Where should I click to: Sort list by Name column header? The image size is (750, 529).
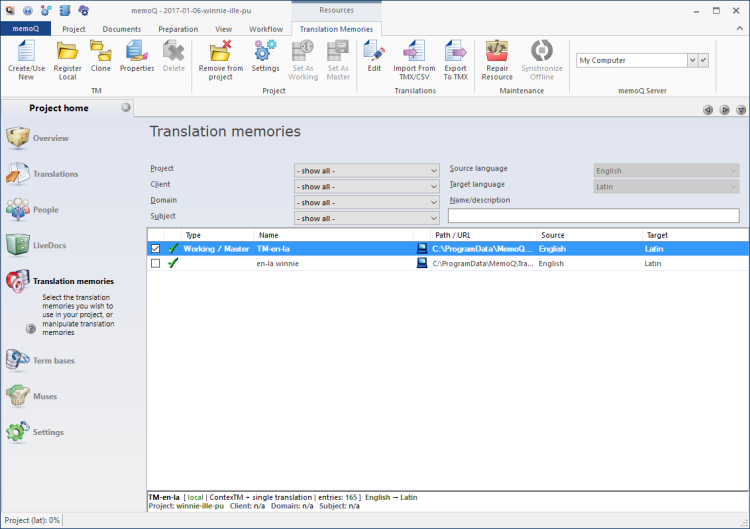[333, 235]
